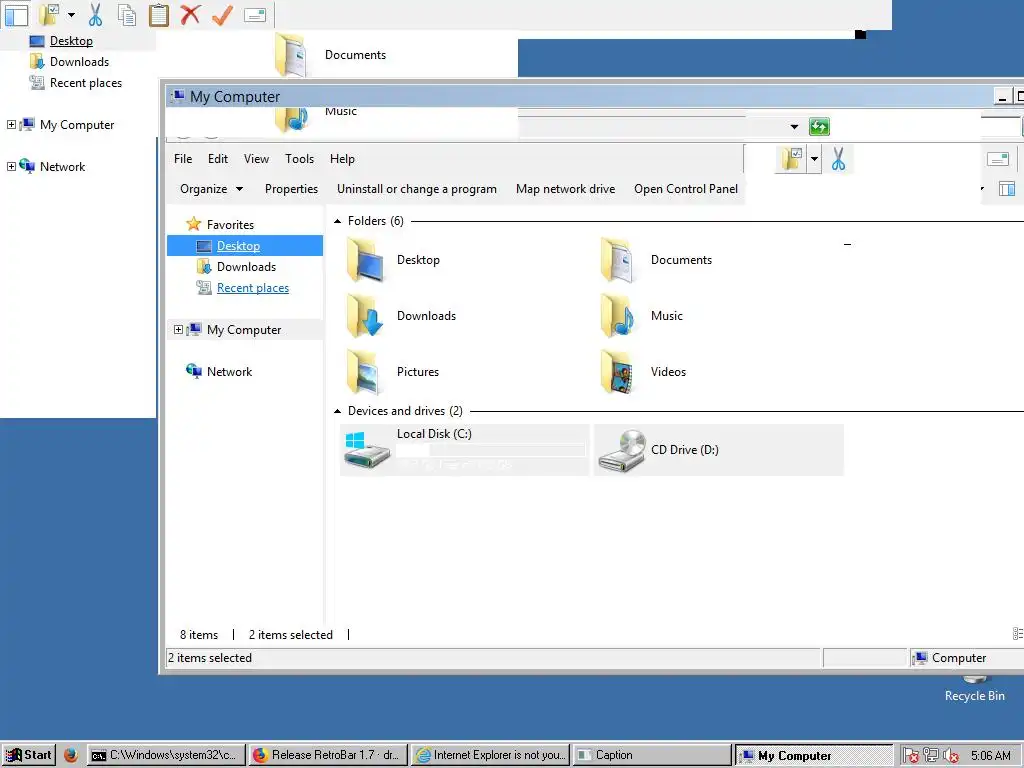Click the Paste clipboard icon in background toolbar
The height and width of the screenshot is (768, 1024).
pyautogui.click(x=158, y=14)
